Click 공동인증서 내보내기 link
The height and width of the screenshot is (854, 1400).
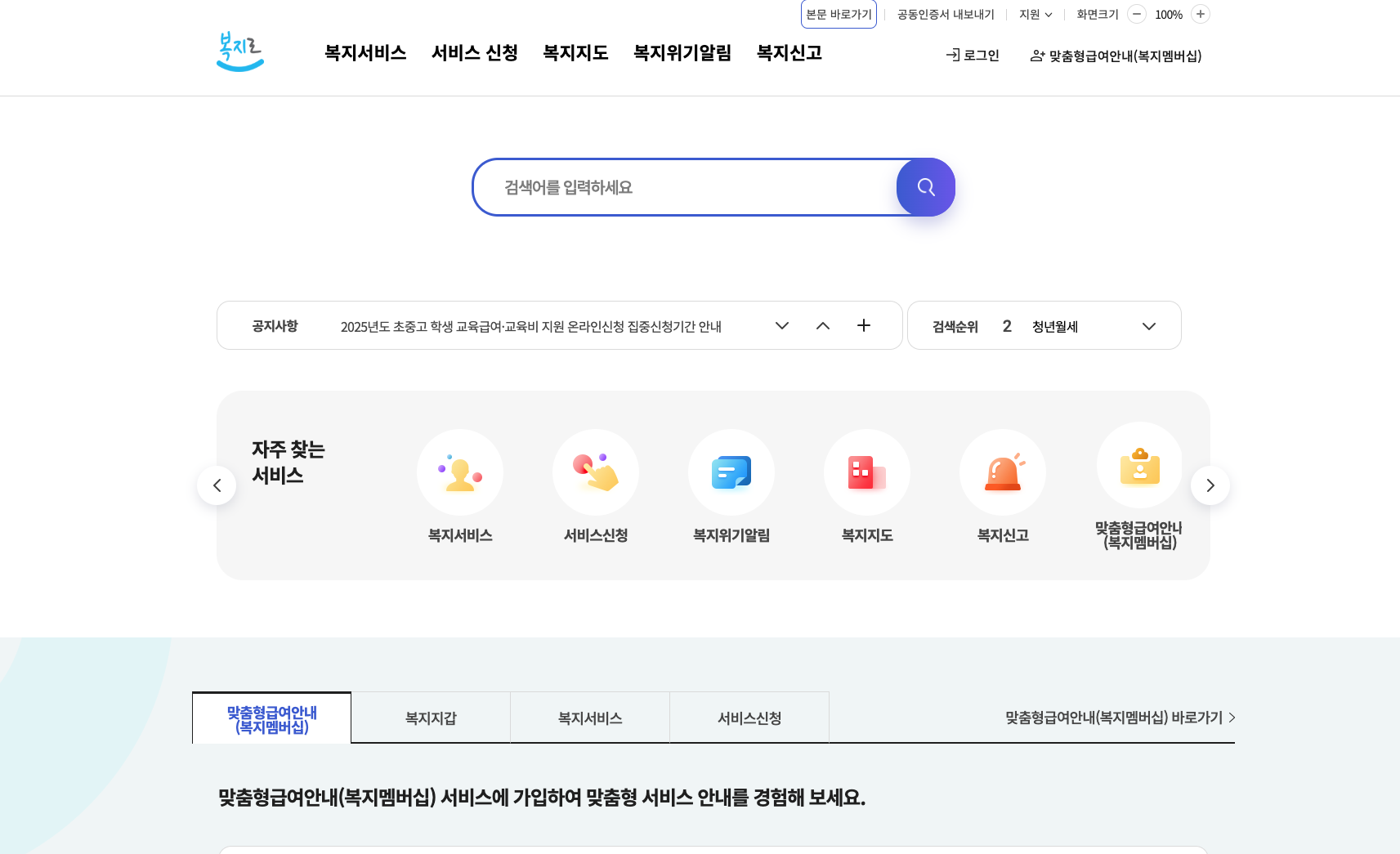pyautogui.click(x=946, y=15)
